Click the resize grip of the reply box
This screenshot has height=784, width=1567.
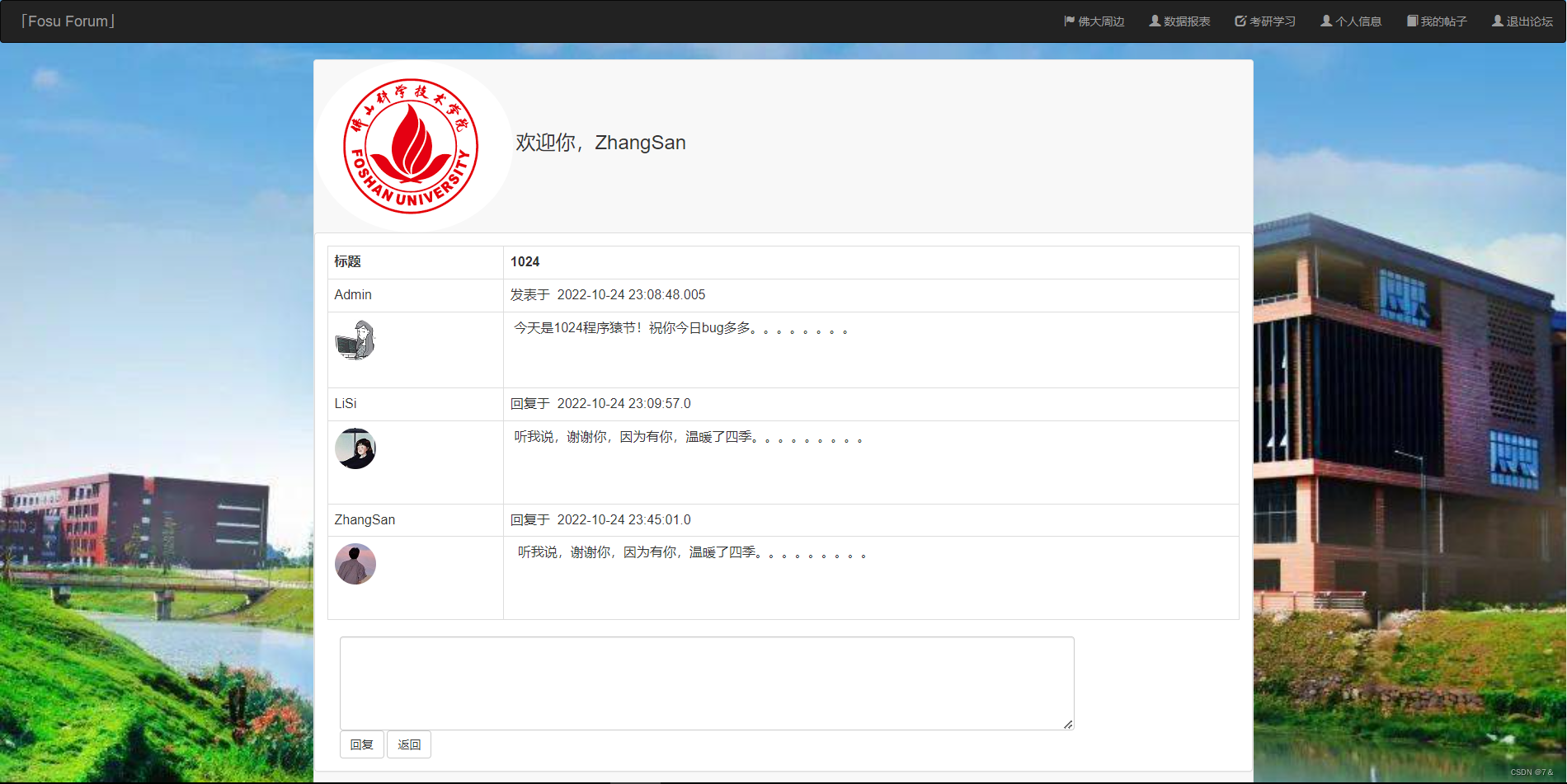click(1068, 724)
